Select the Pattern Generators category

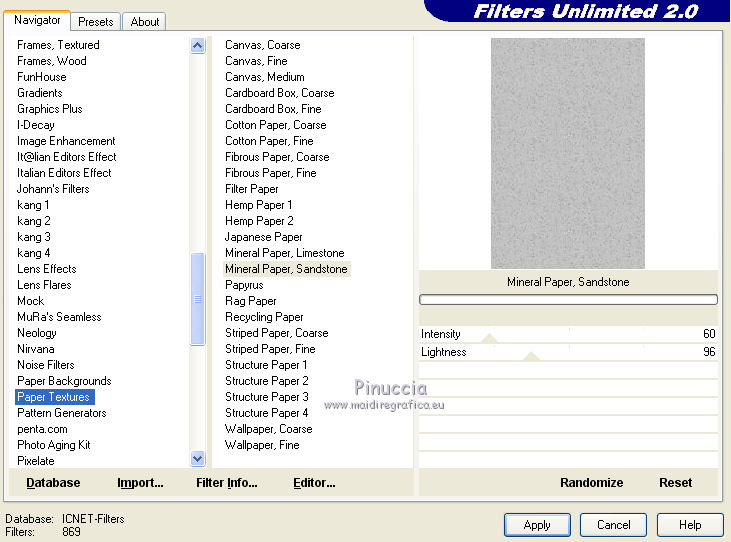pyautogui.click(x=62, y=413)
